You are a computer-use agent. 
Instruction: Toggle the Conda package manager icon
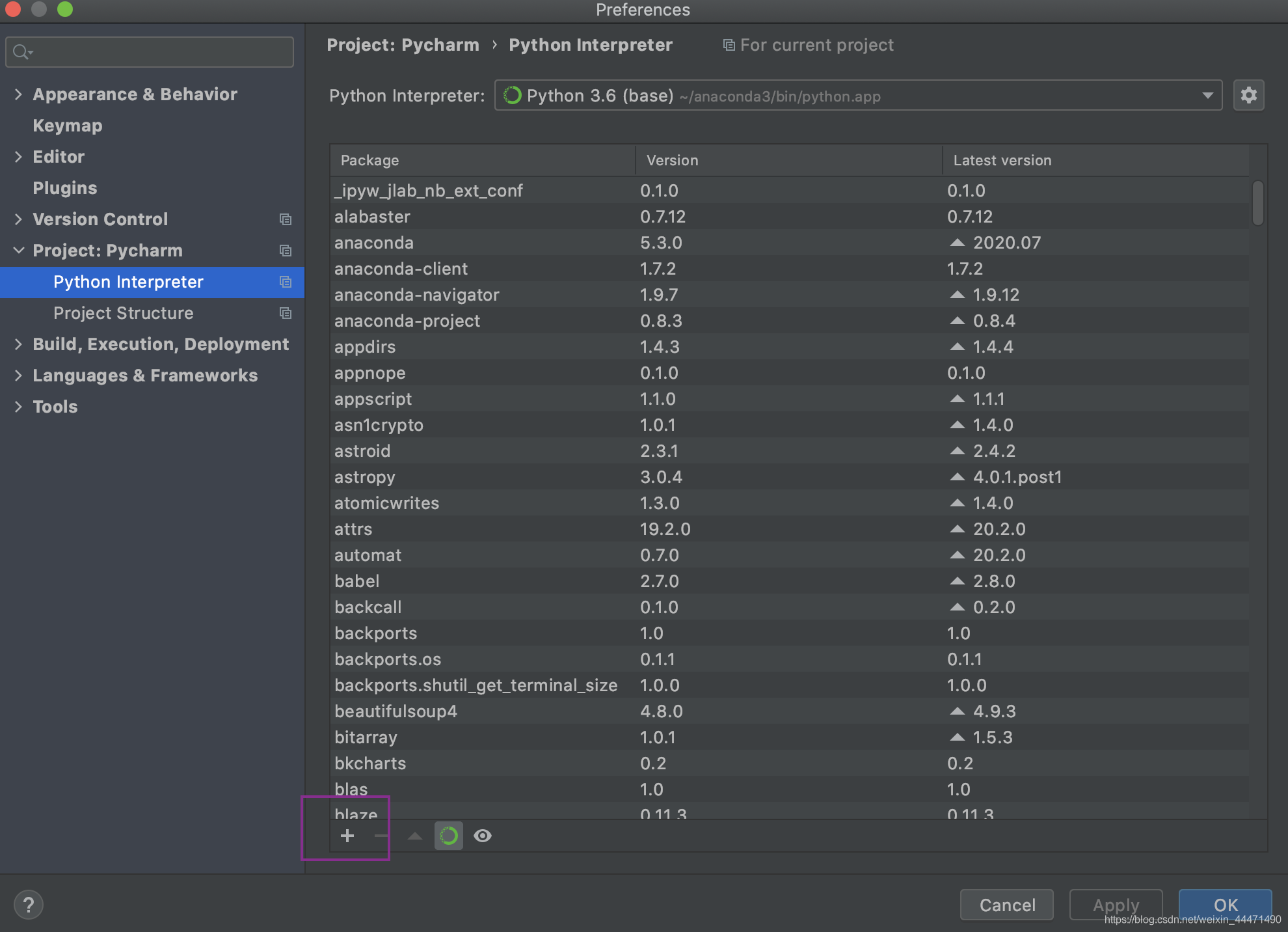point(449,836)
